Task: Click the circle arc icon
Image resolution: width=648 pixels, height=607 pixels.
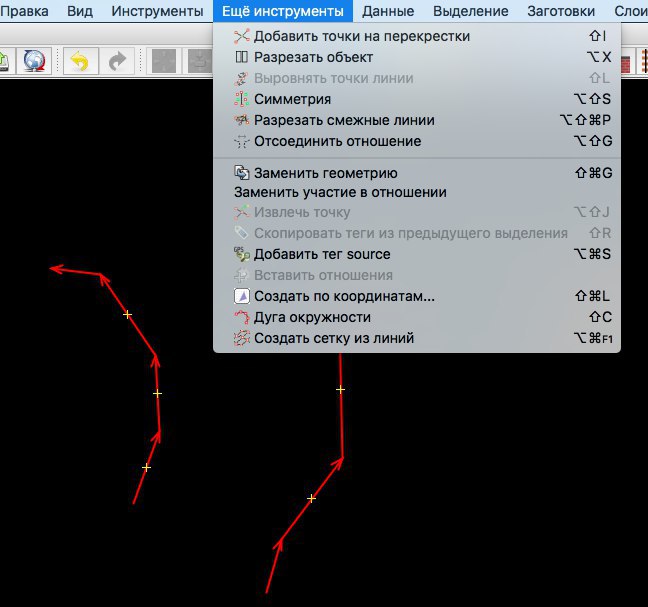Action: pos(242,317)
